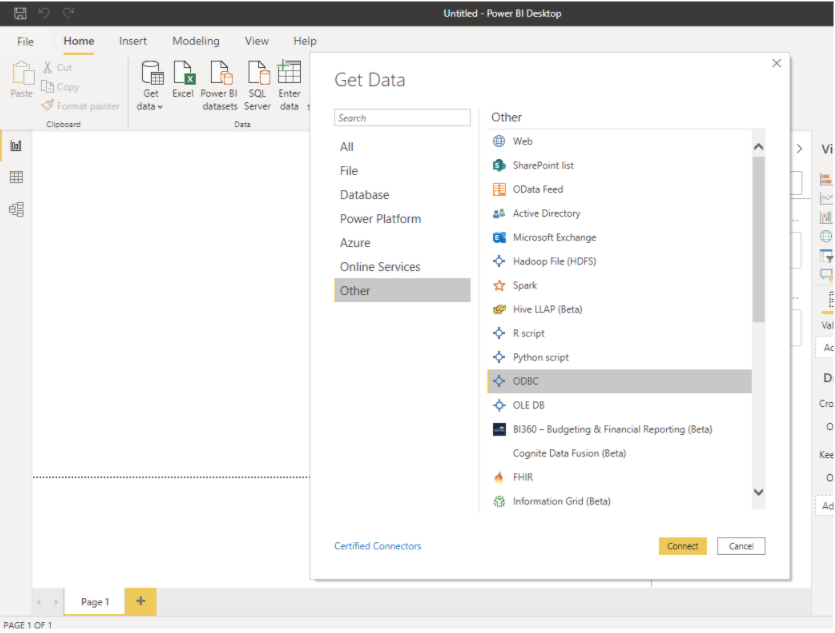835x633 pixels.
Task: Choose the BI360 Budgeting connector icon
Action: click(499, 429)
